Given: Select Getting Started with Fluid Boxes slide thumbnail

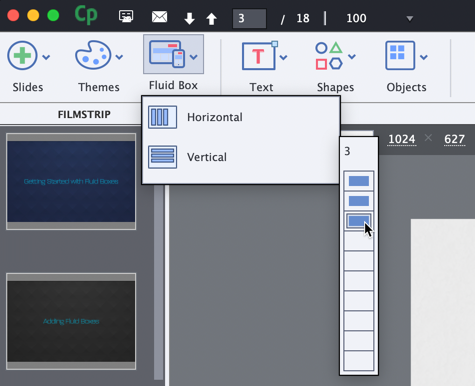Looking at the screenshot, I should 71,181.
